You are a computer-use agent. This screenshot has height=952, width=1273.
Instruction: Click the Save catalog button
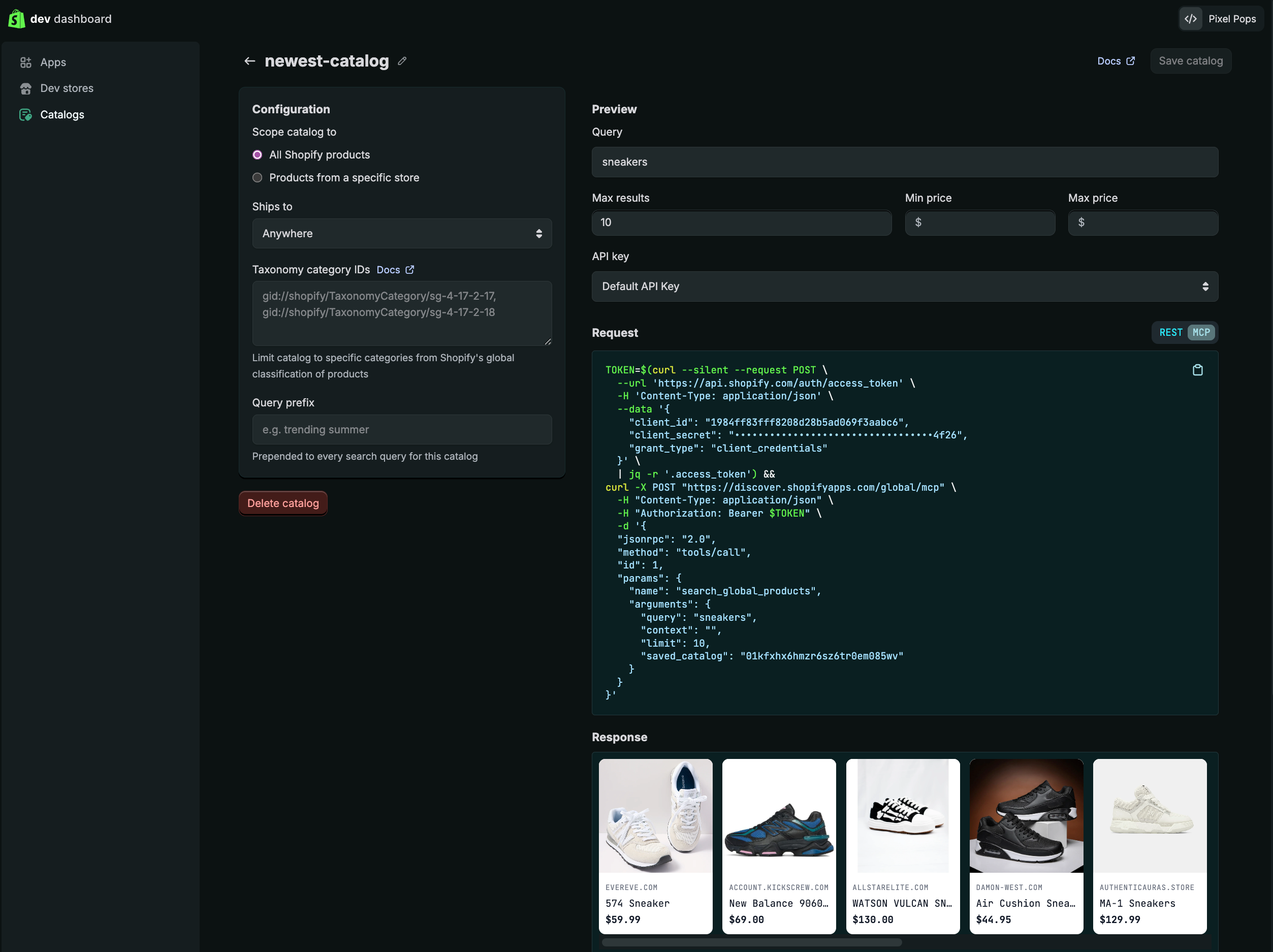(1190, 61)
